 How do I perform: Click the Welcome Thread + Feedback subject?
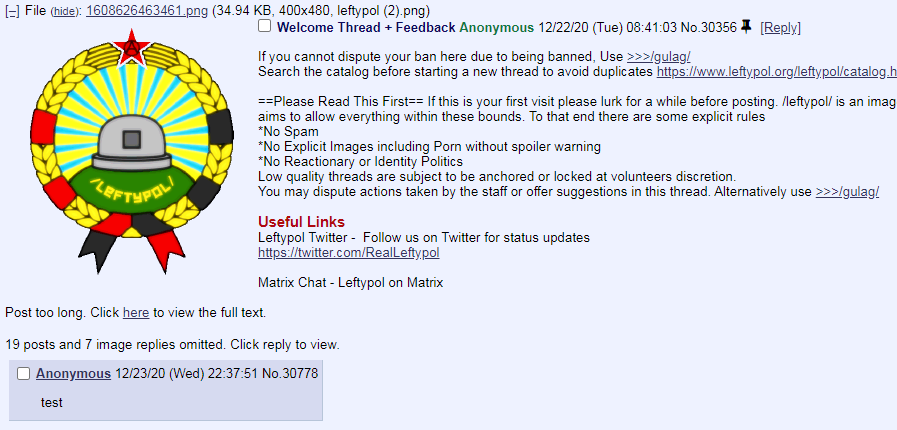pos(366,27)
